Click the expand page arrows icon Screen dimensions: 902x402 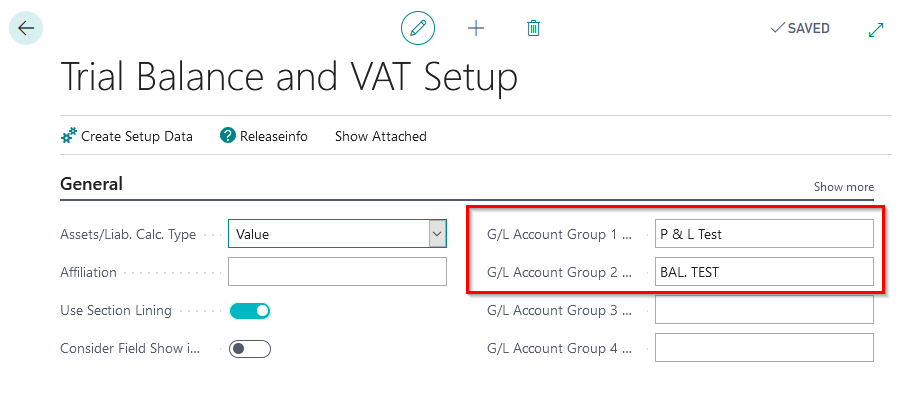[876, 29]
